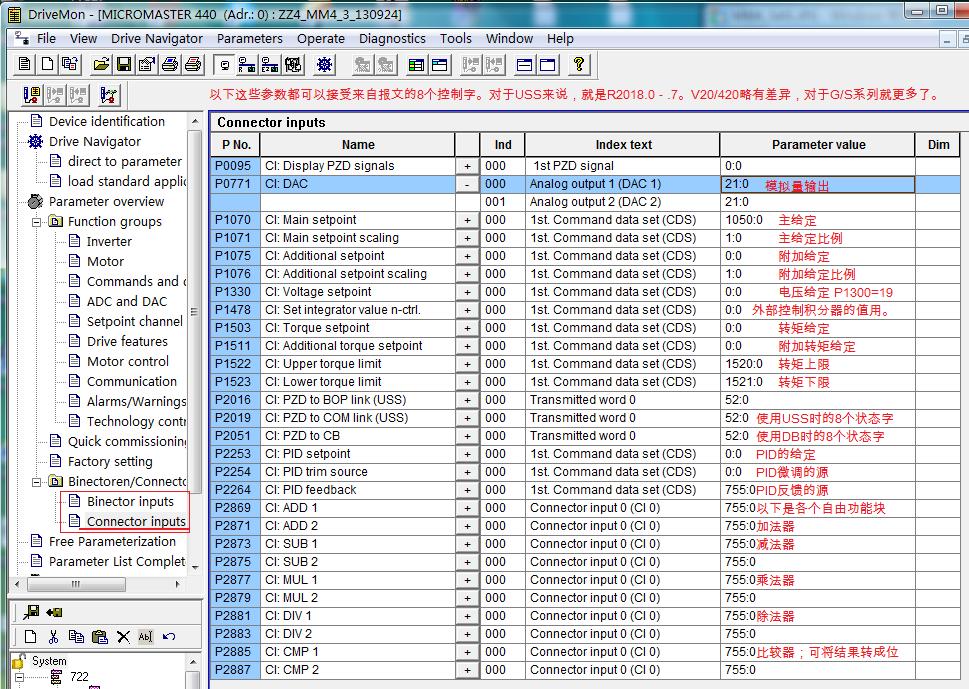Click System tree scrollbar up arrow
Viewport: 969px width, 689px height.
click(x=193, y=662)
